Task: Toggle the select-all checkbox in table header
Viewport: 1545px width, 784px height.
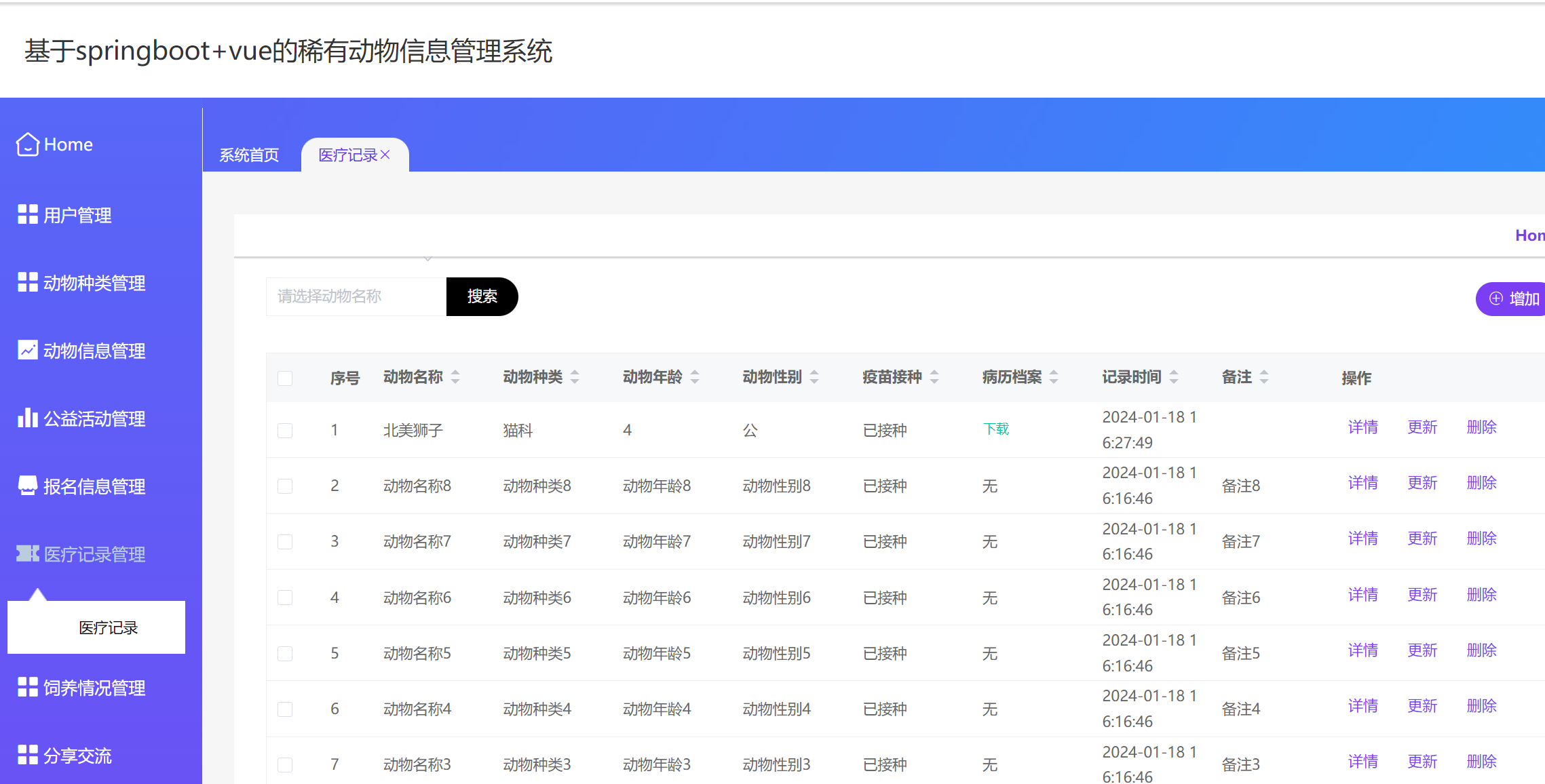Action: (285, 378)
